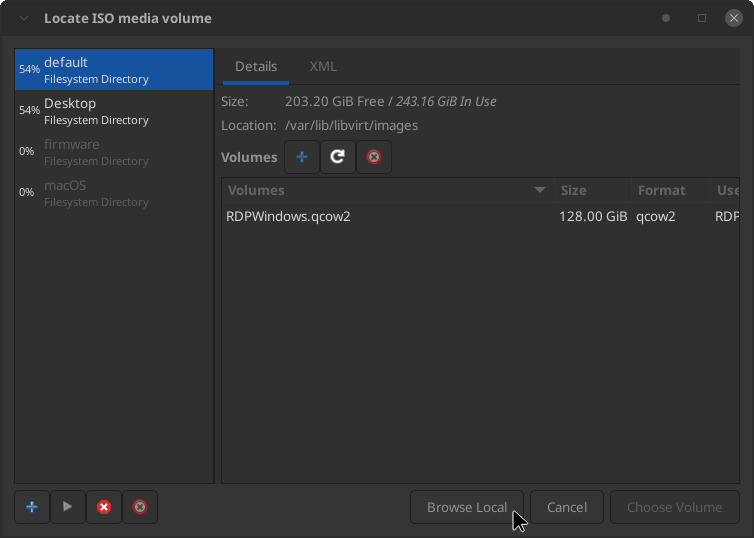The height and width of the screenshot is (538, 754).
Task: Sort volumes by Size column
Action: point(591,190)
